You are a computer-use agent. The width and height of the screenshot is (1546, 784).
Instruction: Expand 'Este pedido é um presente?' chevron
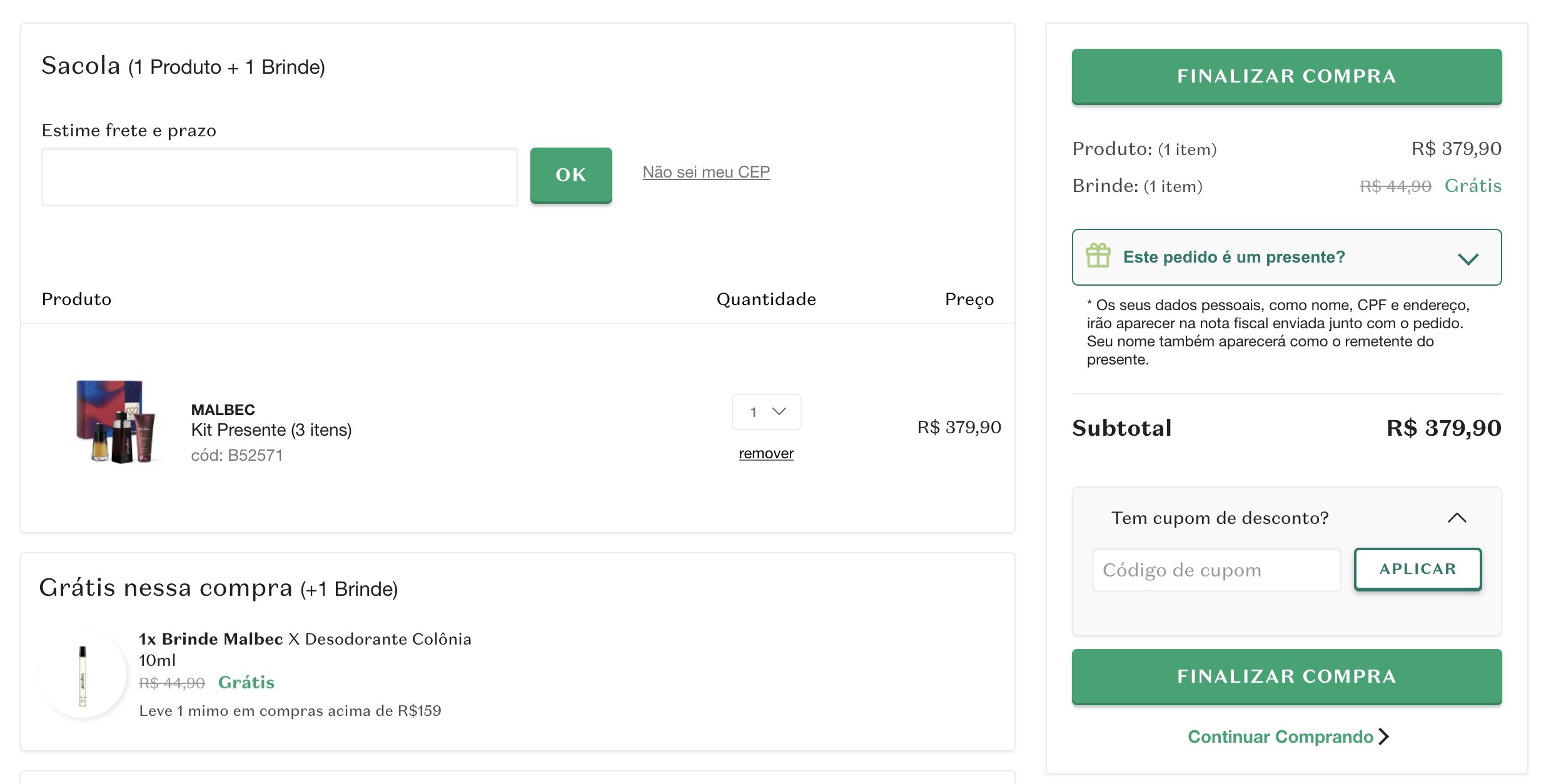[1468, 258]
